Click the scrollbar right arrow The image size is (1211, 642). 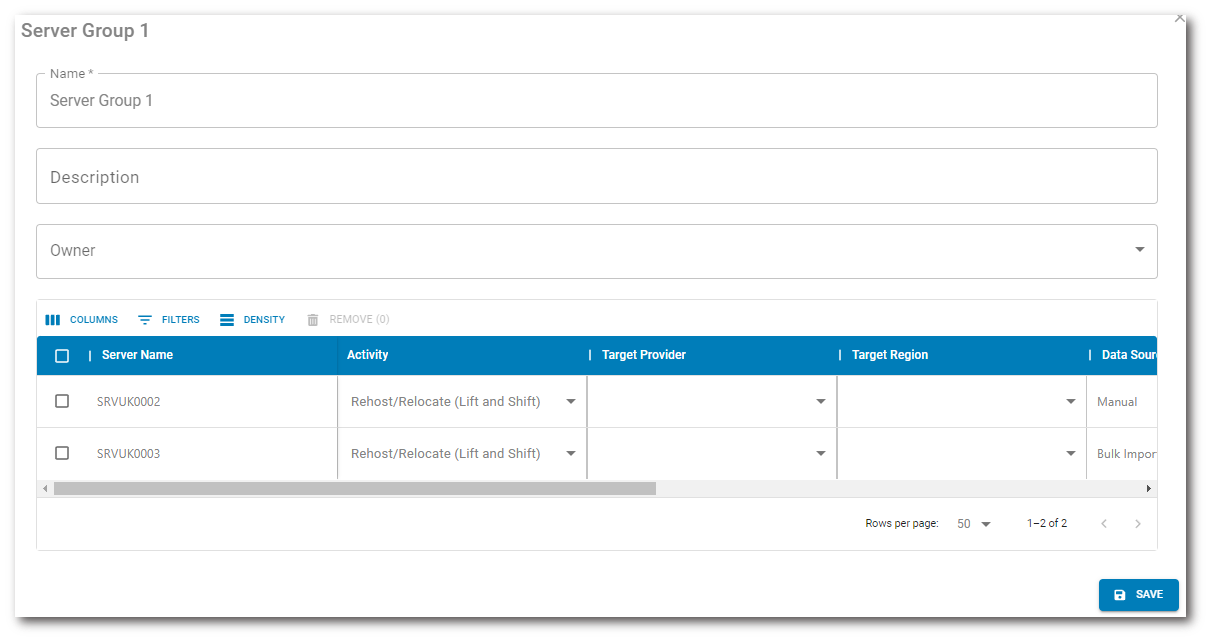[1149, 489]
